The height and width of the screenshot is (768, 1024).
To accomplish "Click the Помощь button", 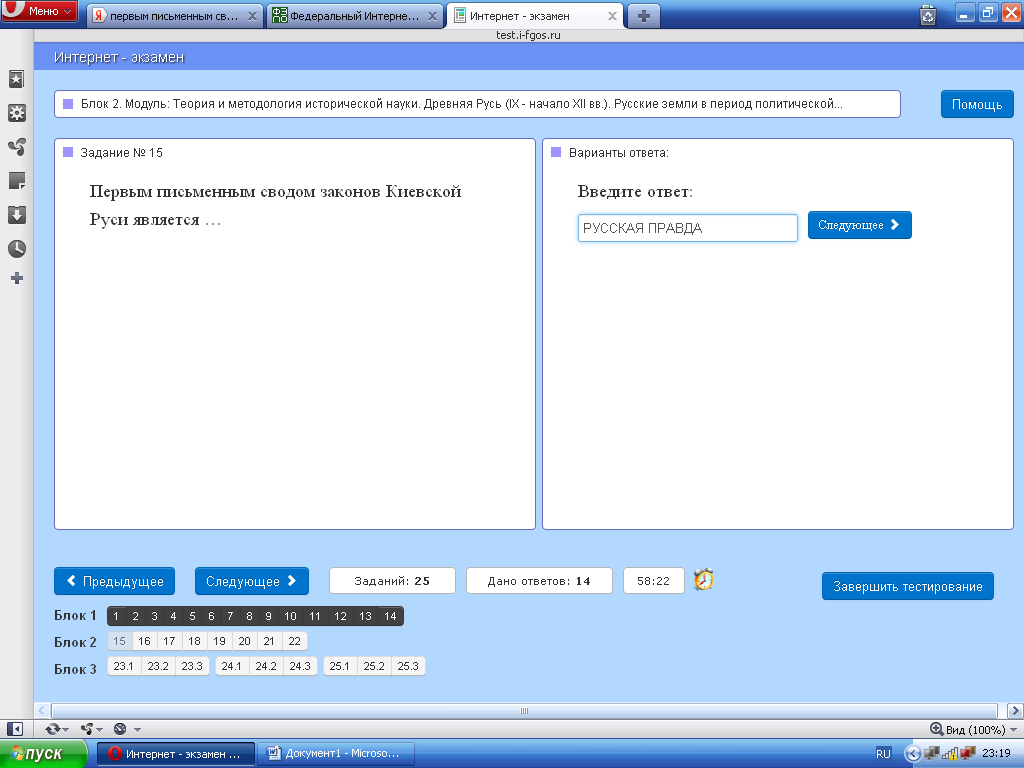I will click(x=976, y=104).
